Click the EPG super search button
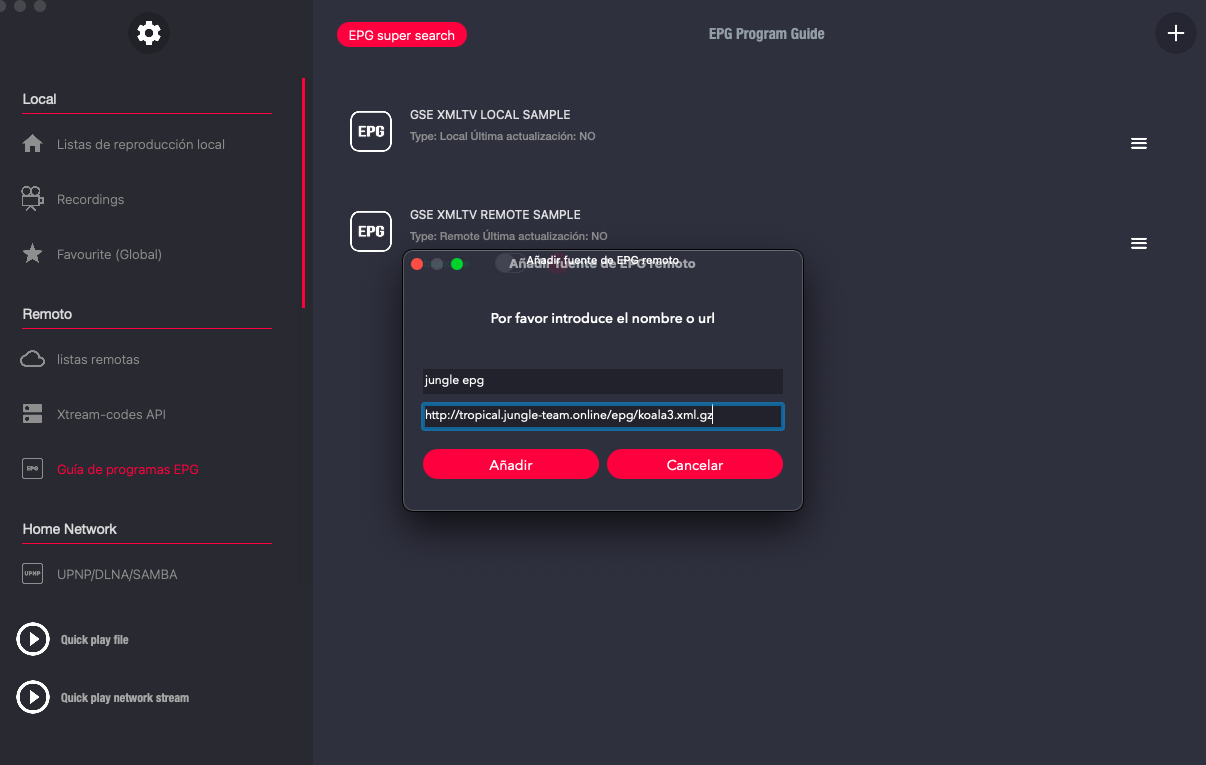The image size is (1206, 765). [x=402, y=35]
